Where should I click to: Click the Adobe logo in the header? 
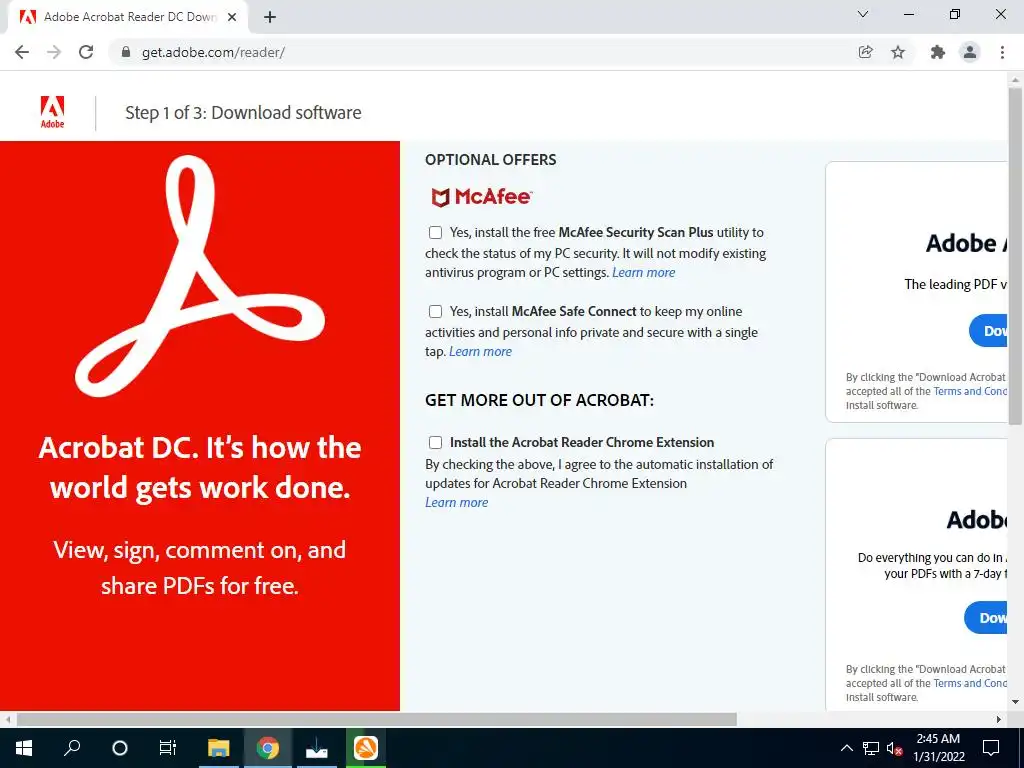pos(52,112)
